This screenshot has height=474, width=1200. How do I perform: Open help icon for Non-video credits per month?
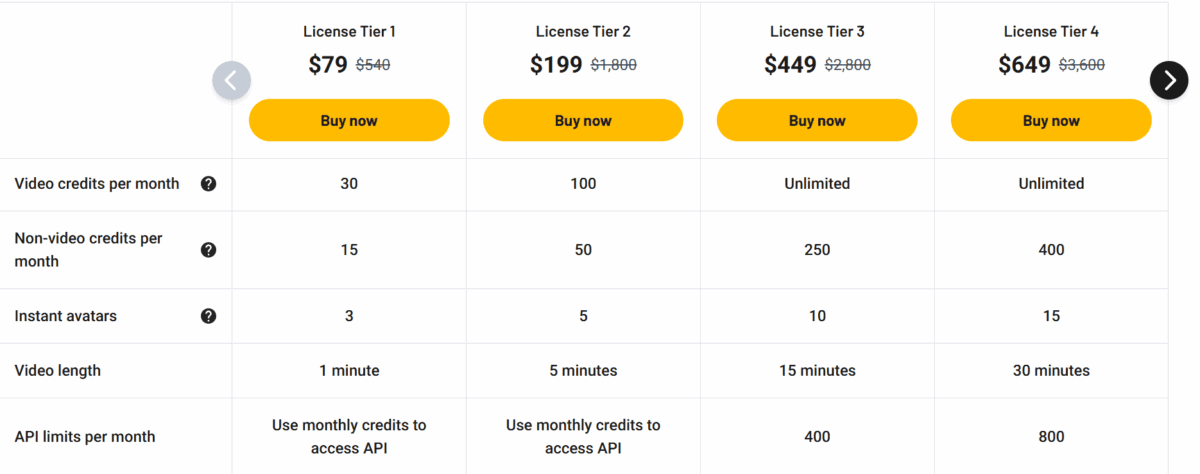(208, 250)
